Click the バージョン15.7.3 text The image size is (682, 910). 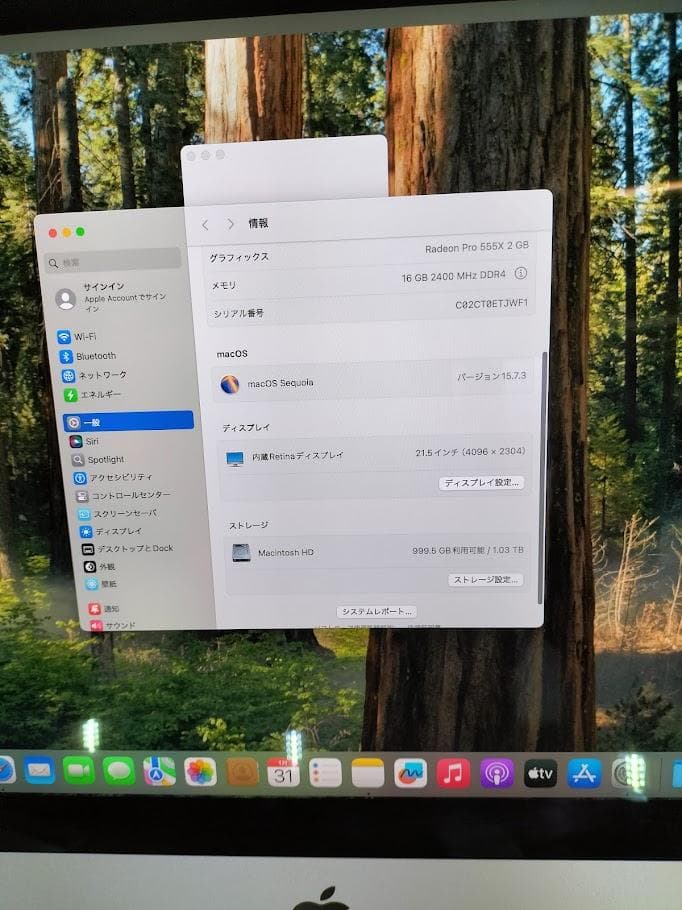pos(491,376)
